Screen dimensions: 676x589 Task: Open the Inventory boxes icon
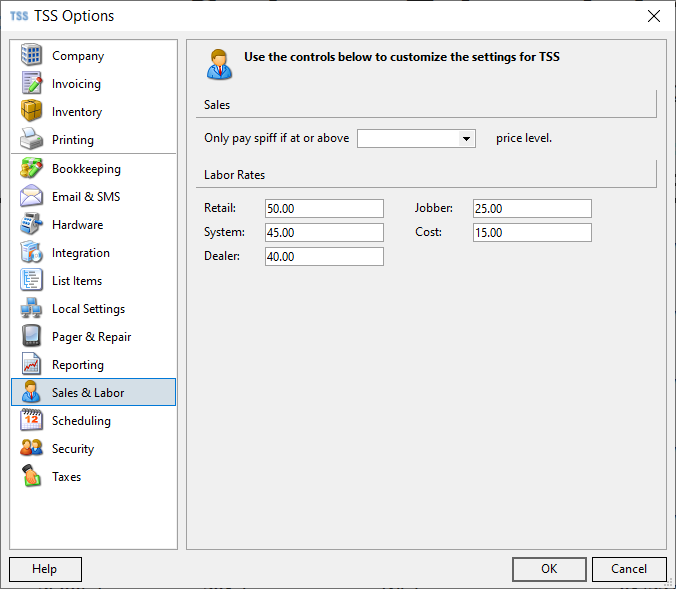[x=31, y=111]
